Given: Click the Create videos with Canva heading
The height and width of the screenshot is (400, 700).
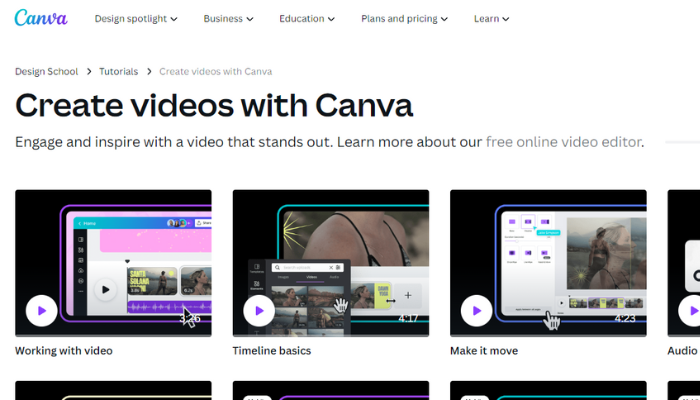Looking at the screenshot, I should [214, 105].
